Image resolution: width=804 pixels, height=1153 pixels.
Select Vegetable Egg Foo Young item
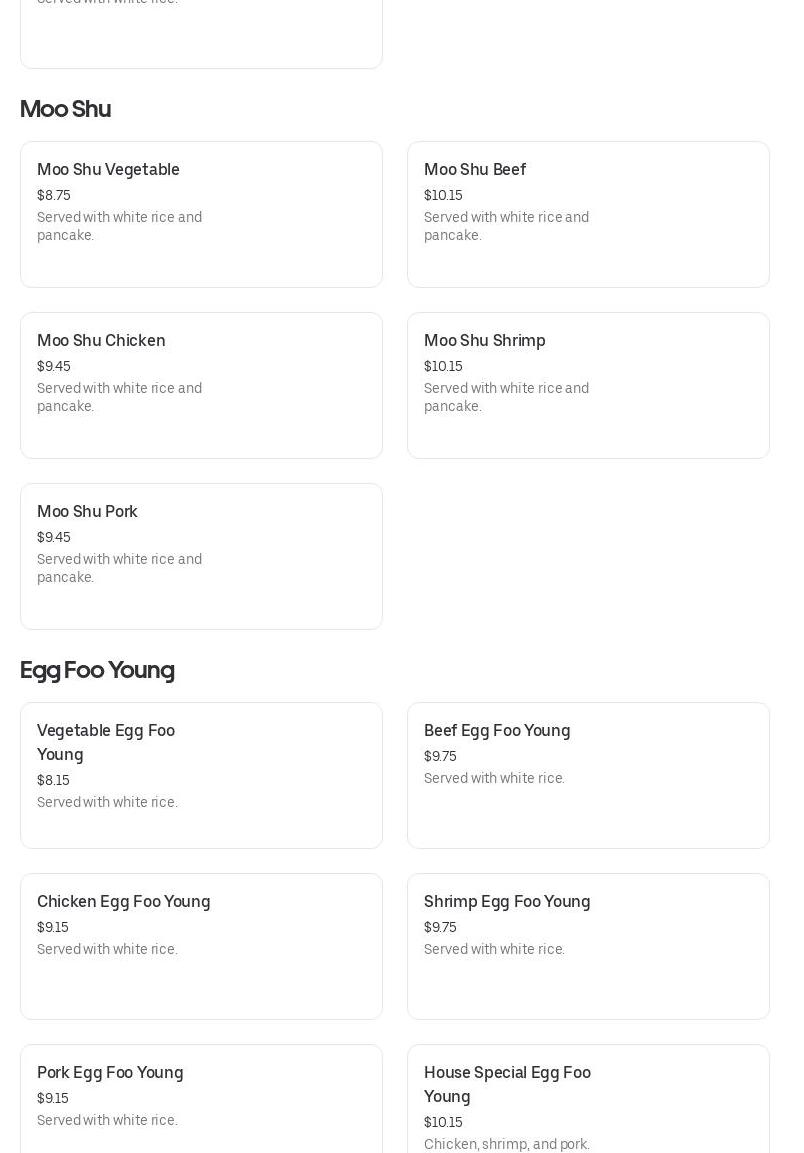click(201, 775)
